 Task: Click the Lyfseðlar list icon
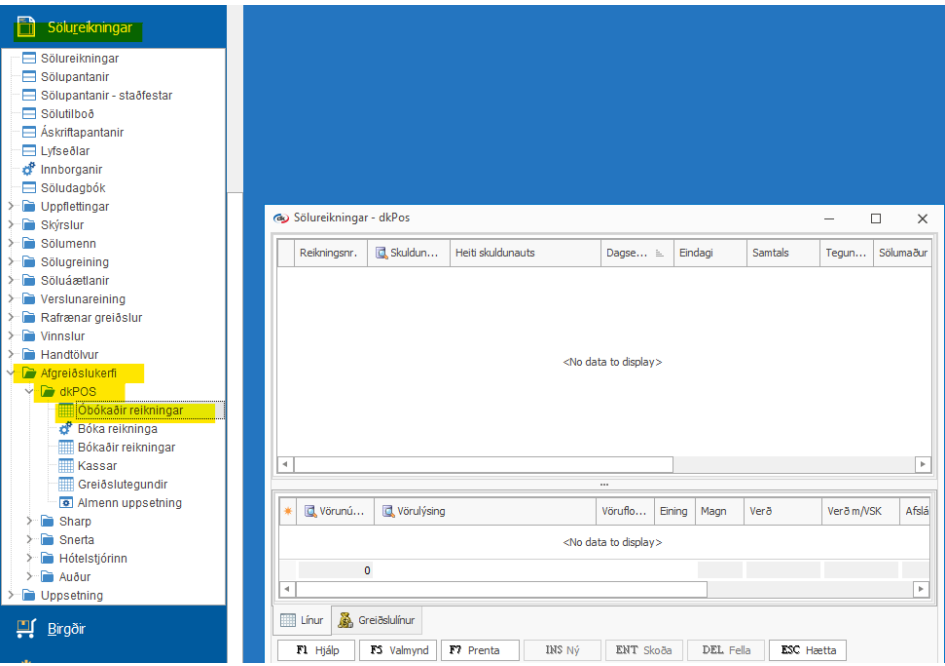point(29,151)
